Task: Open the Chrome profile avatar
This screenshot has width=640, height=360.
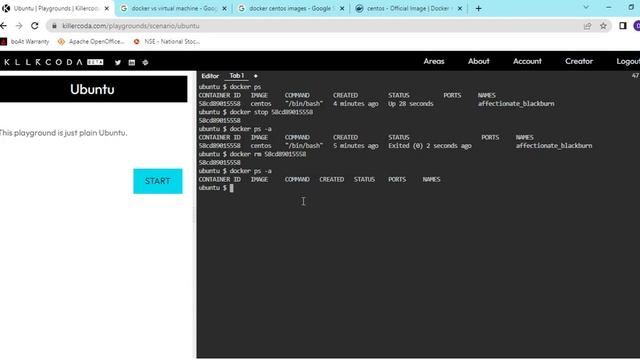Action: (637, 26)
